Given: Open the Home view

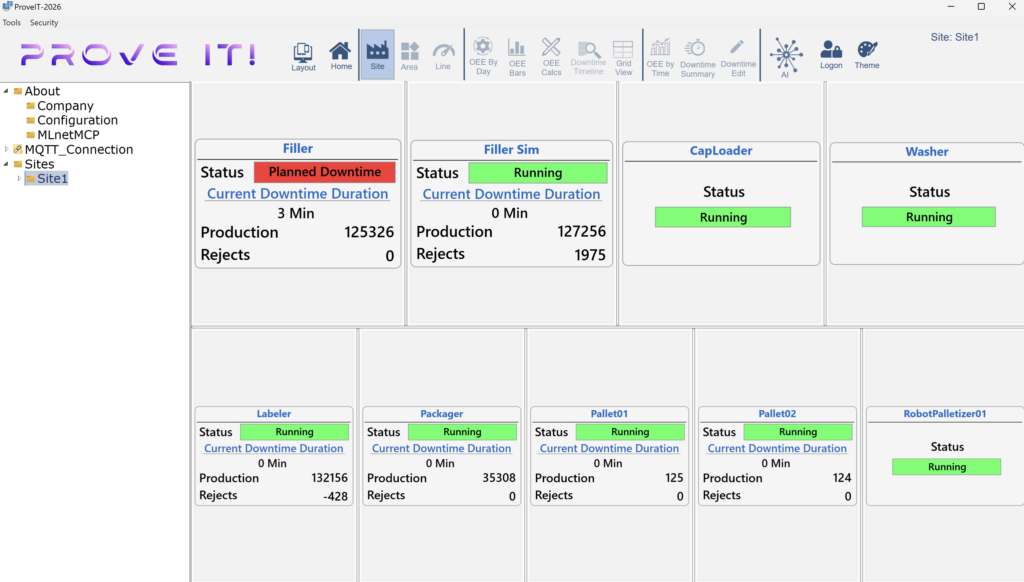Looking at the screenshot, I should pyautogui.click(x=341, y=55).
